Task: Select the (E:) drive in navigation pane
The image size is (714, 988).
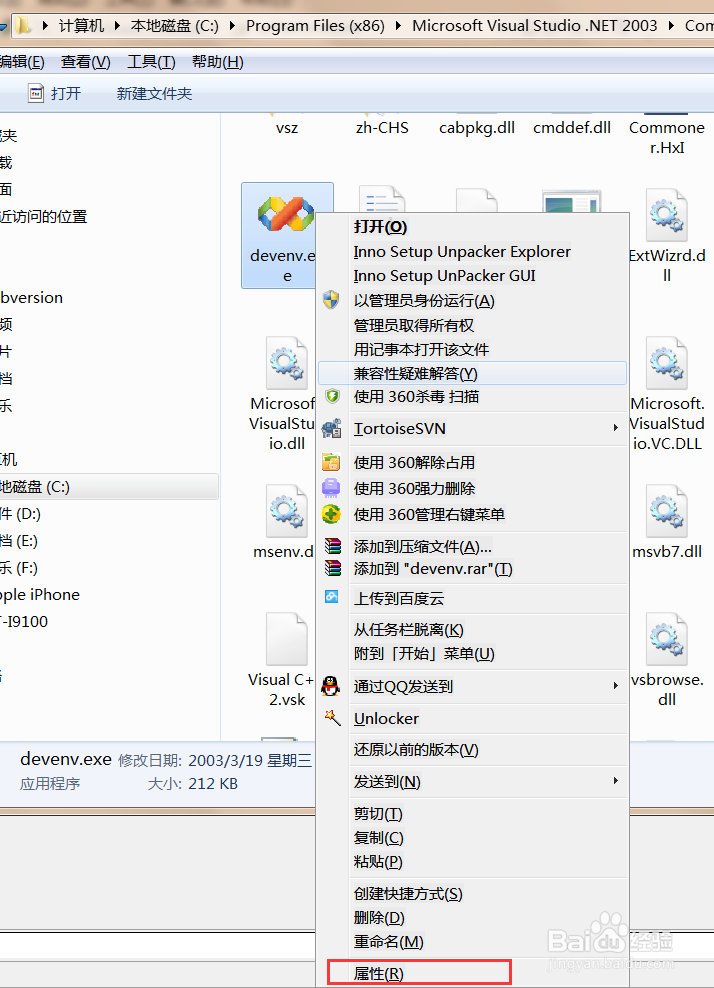Action: (x=20, y=541)
